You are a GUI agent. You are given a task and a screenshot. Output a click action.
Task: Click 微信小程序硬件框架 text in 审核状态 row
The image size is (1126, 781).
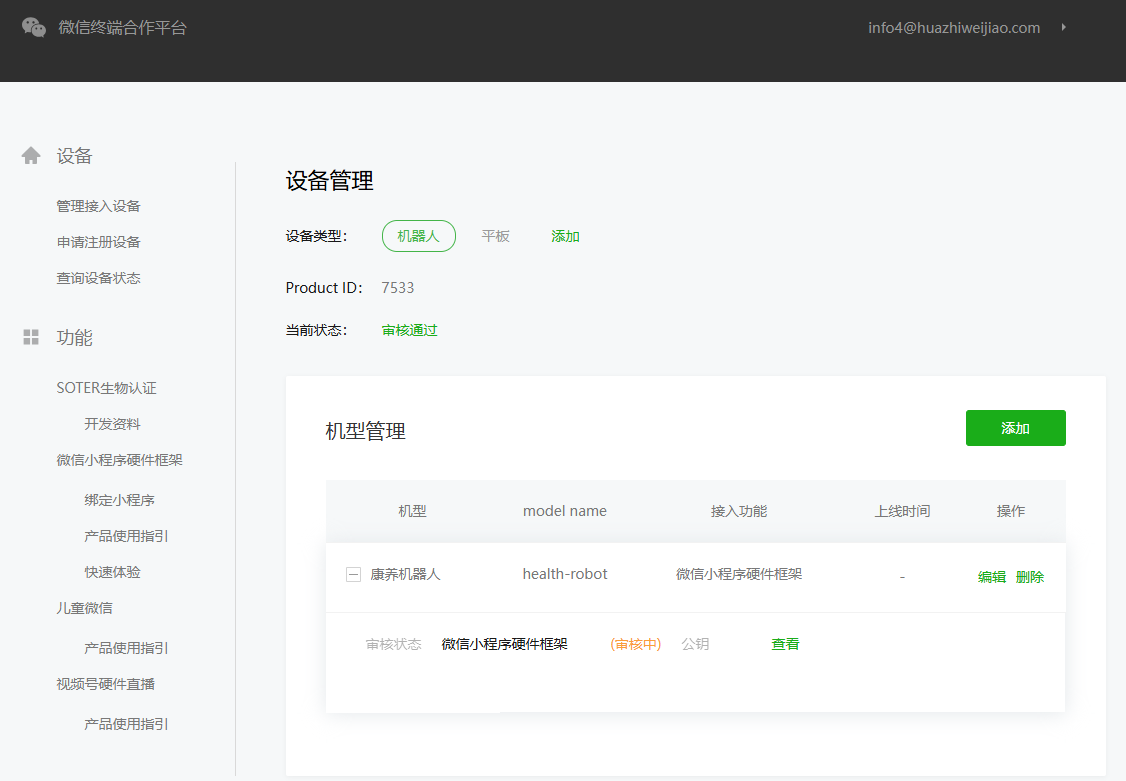point(505,644)
